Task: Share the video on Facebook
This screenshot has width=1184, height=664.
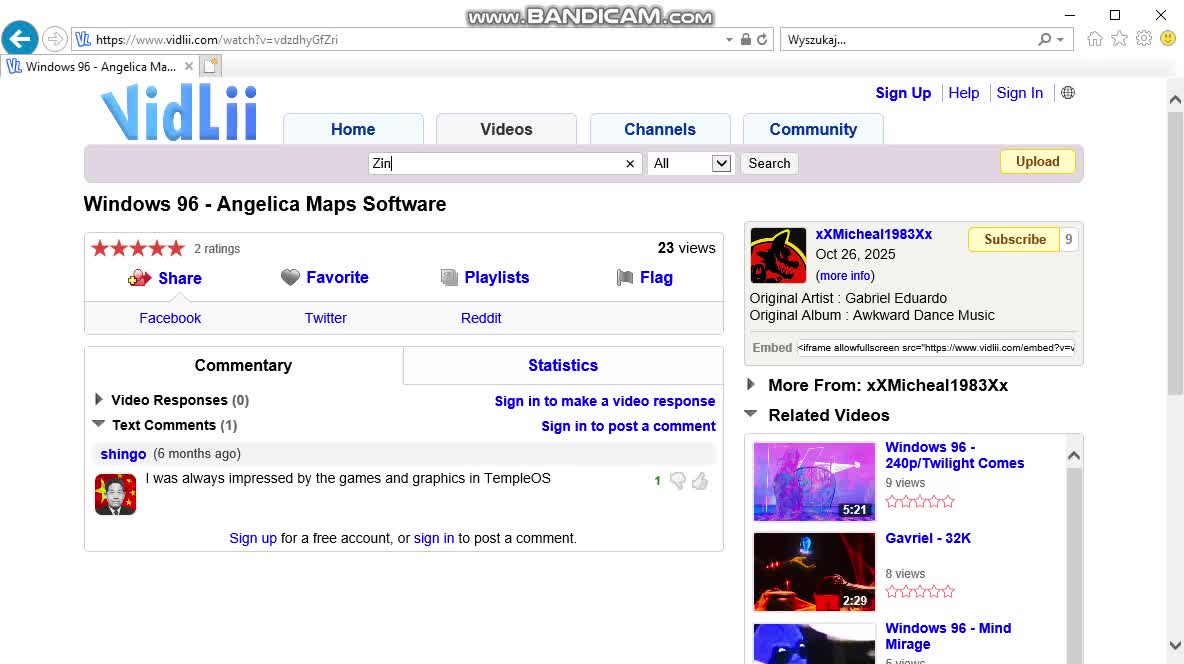Action: [x=170, y=318]
